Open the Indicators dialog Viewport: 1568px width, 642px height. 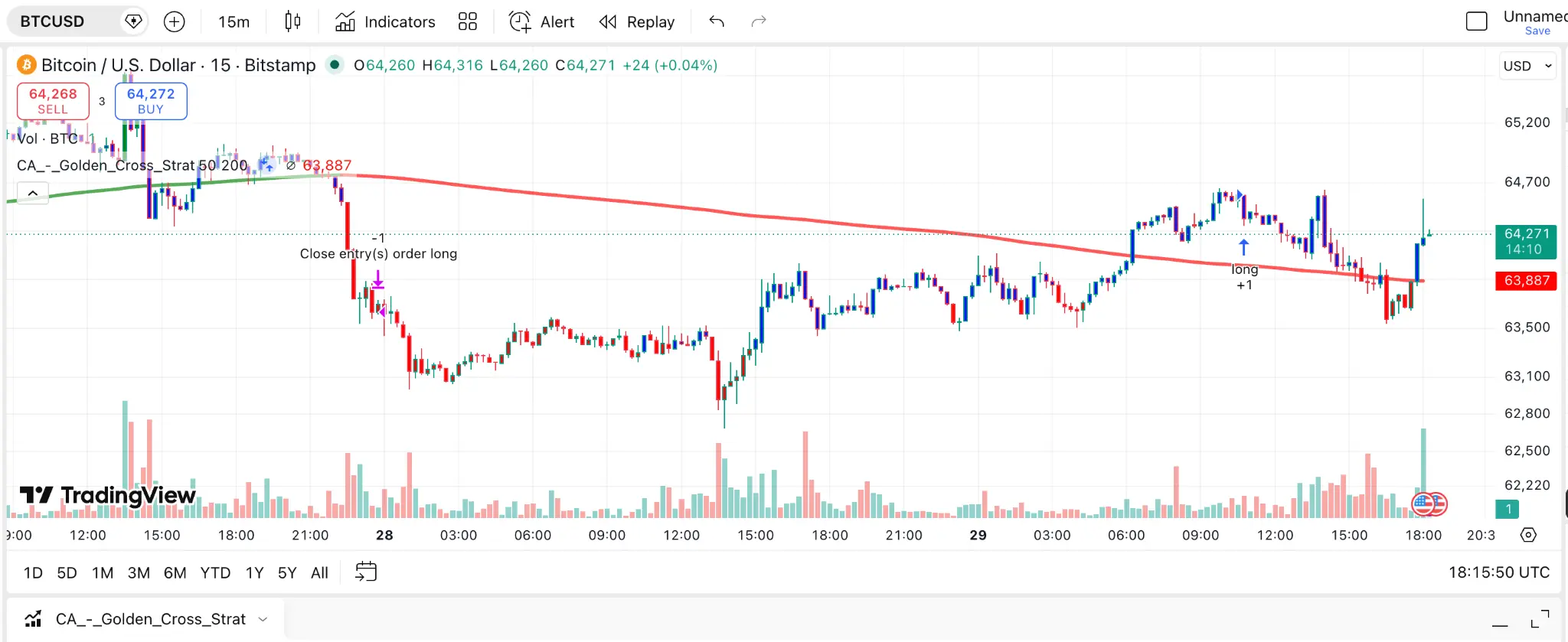[385, 21]
